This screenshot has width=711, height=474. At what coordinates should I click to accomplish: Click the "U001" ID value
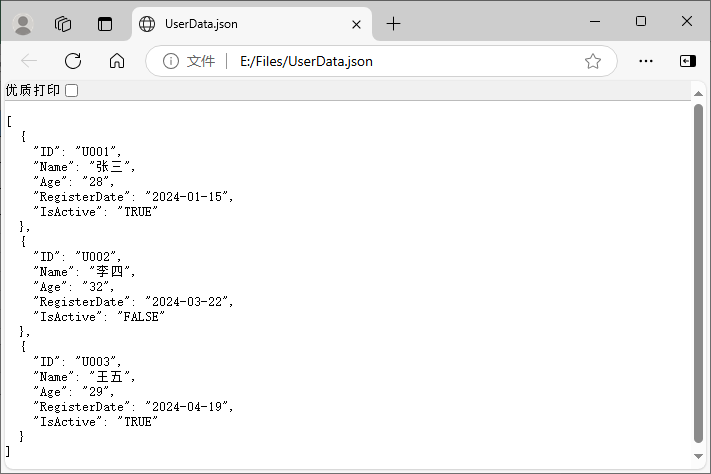point(96,151)
